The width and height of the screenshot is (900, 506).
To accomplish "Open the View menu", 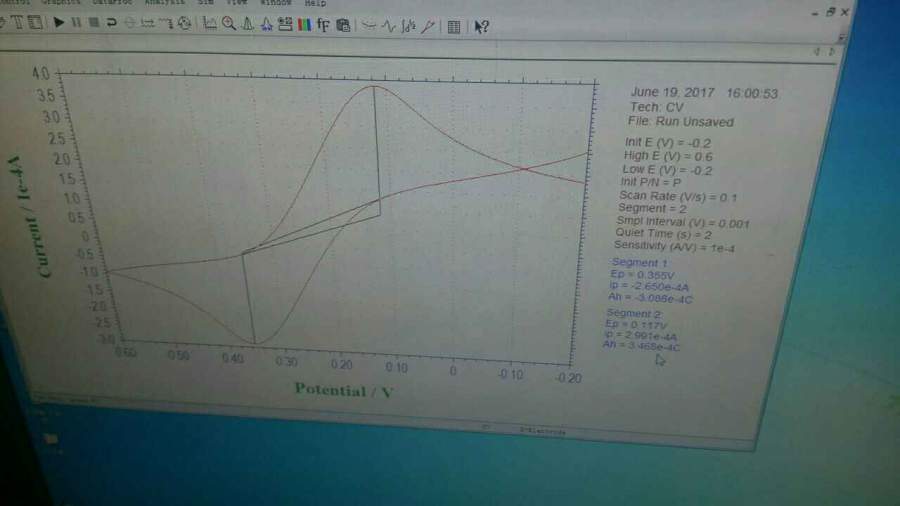I will coord(236,2).
